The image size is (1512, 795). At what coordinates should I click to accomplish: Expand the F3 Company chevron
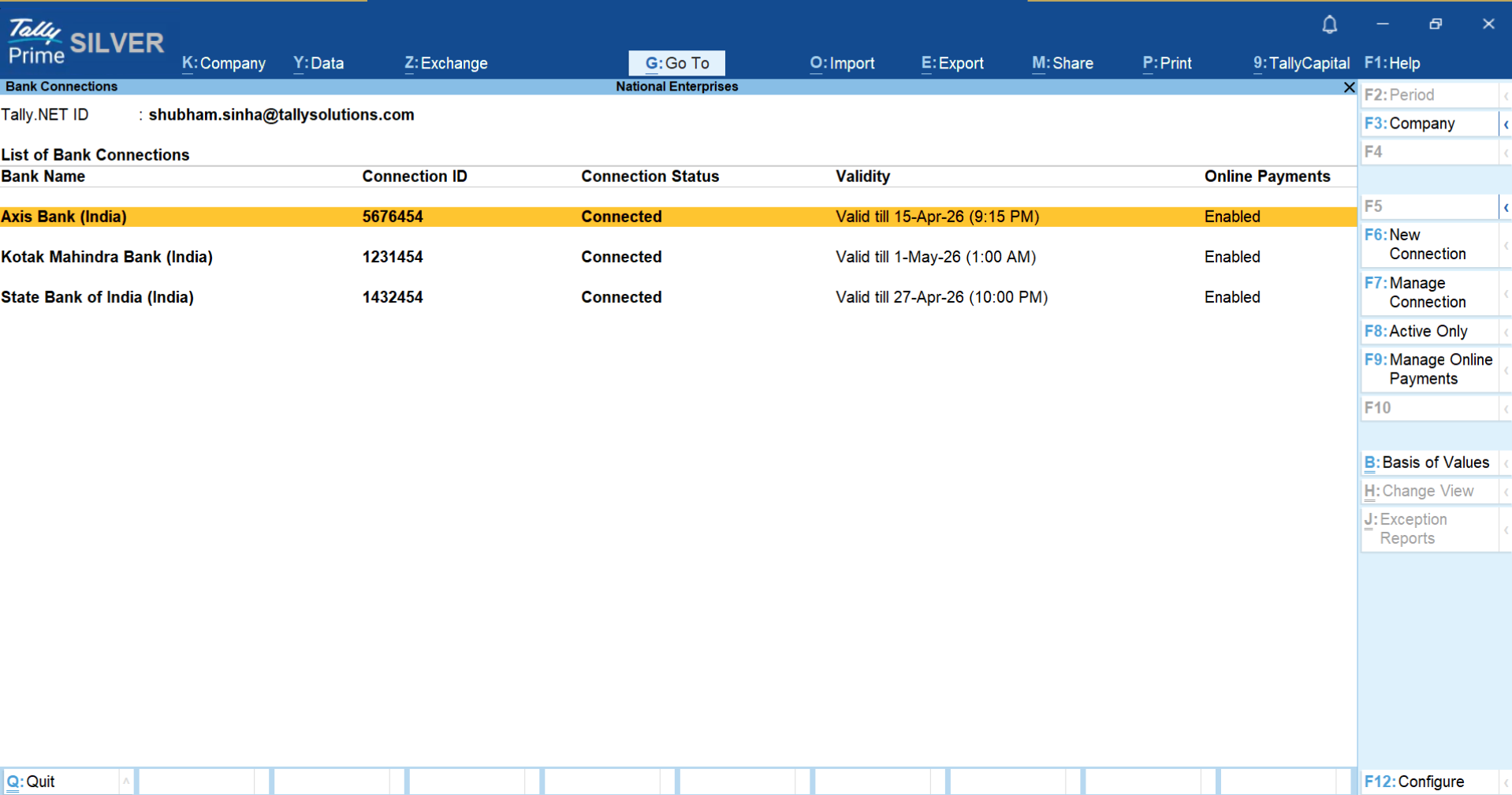click(1506, 124)
